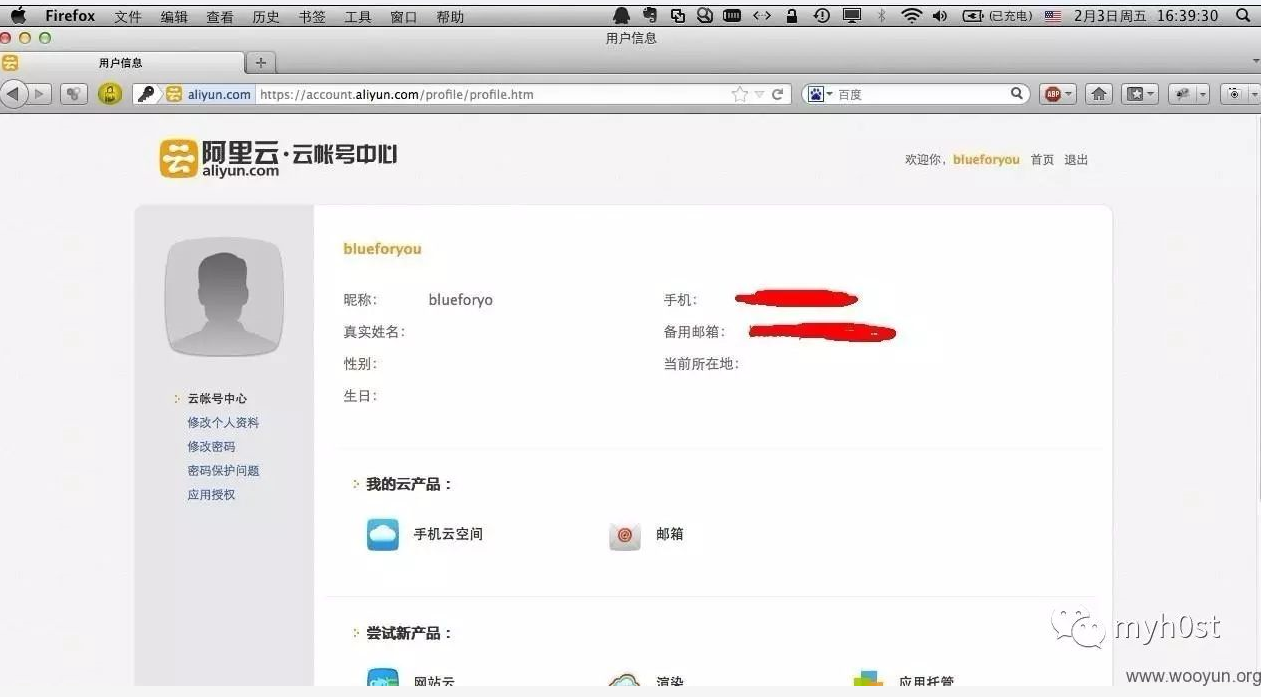This screenshot has width=1261, height=697.
Task: Click into the URL address field
Action: click(492, 94)
